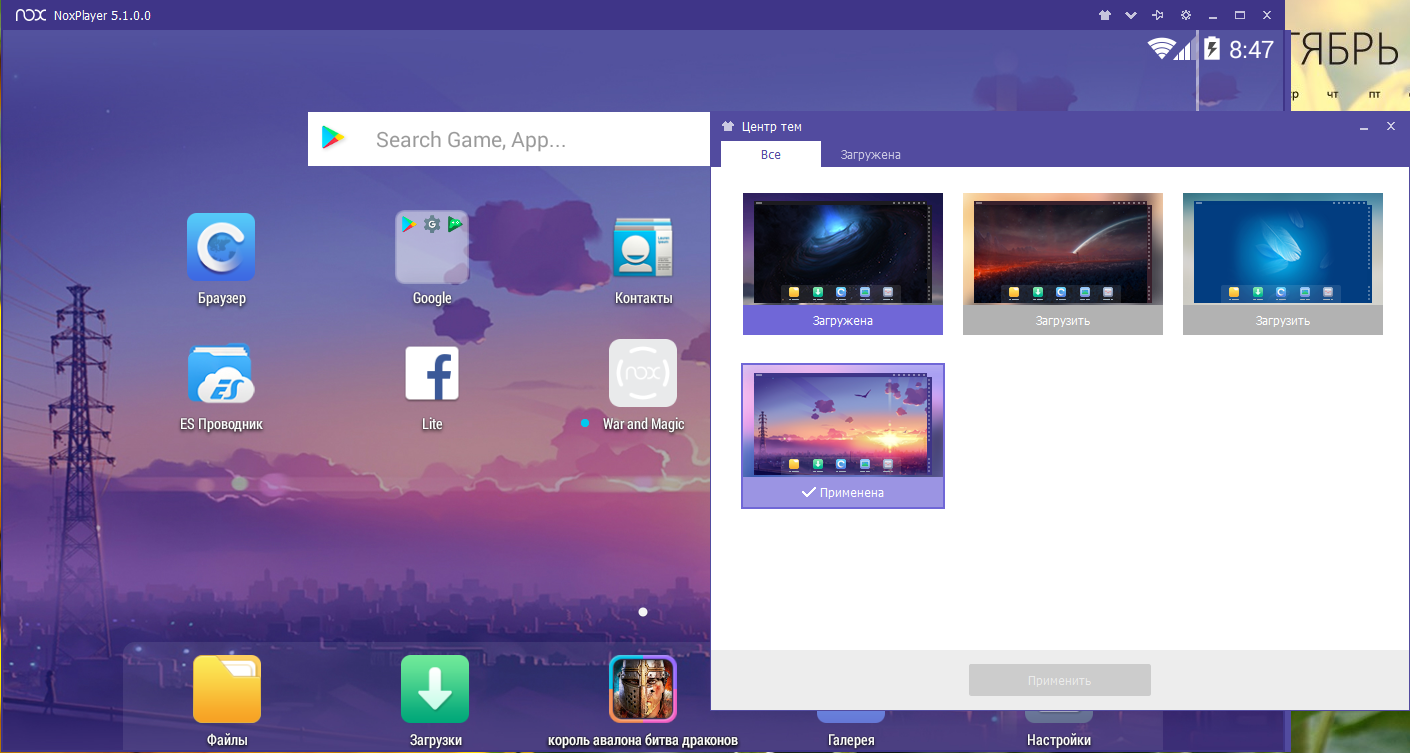
Task: Open NoxPlayer system settings gear icon
Action: tap(1186, 15)
